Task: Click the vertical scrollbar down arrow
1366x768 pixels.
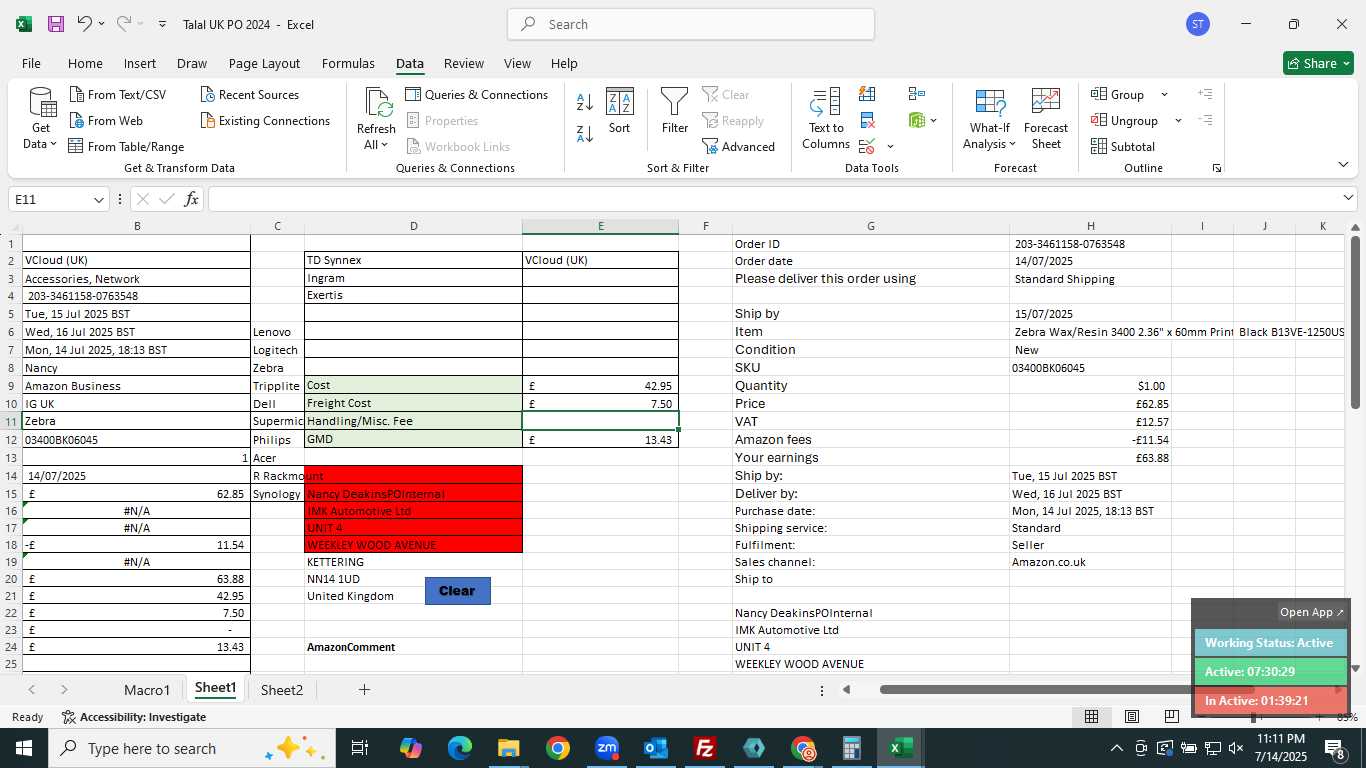Action: [x=1355, y=668]
